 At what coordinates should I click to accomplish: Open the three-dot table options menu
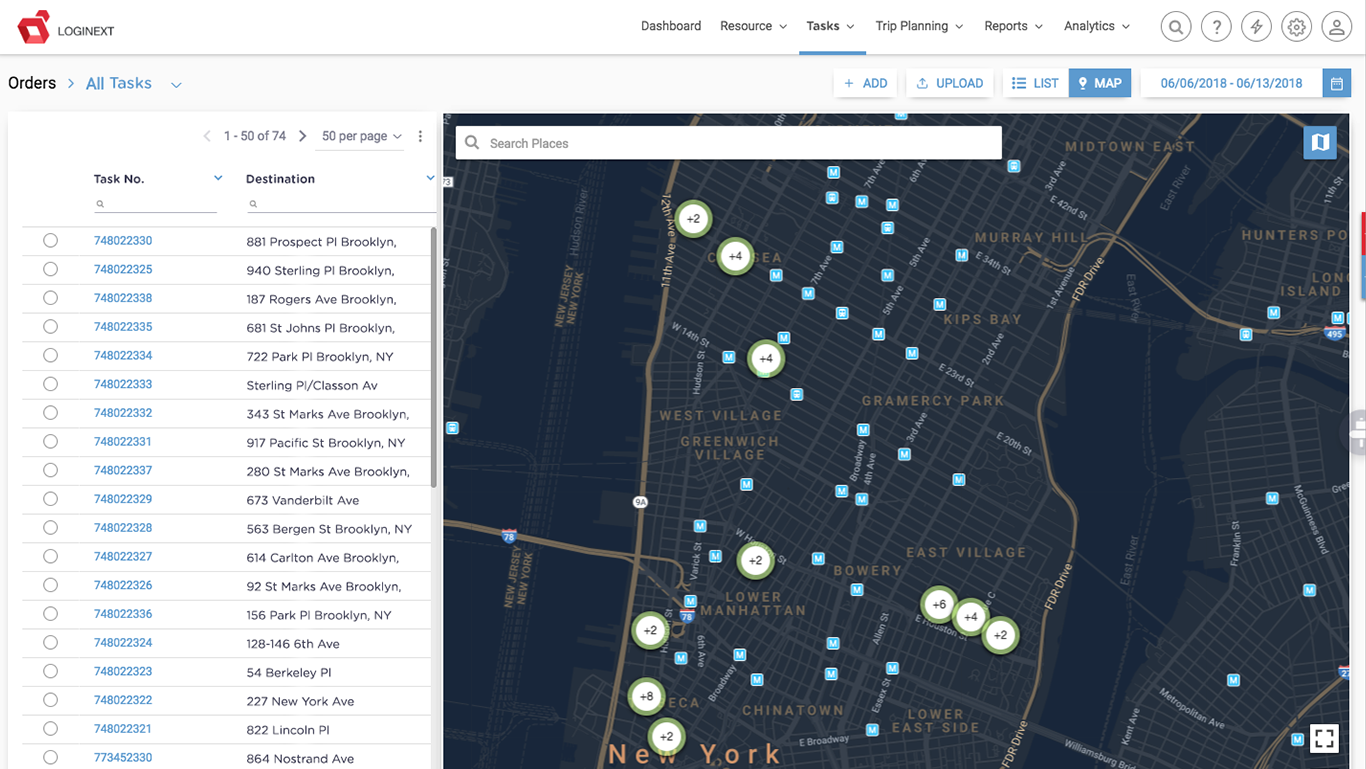(420, 136)
